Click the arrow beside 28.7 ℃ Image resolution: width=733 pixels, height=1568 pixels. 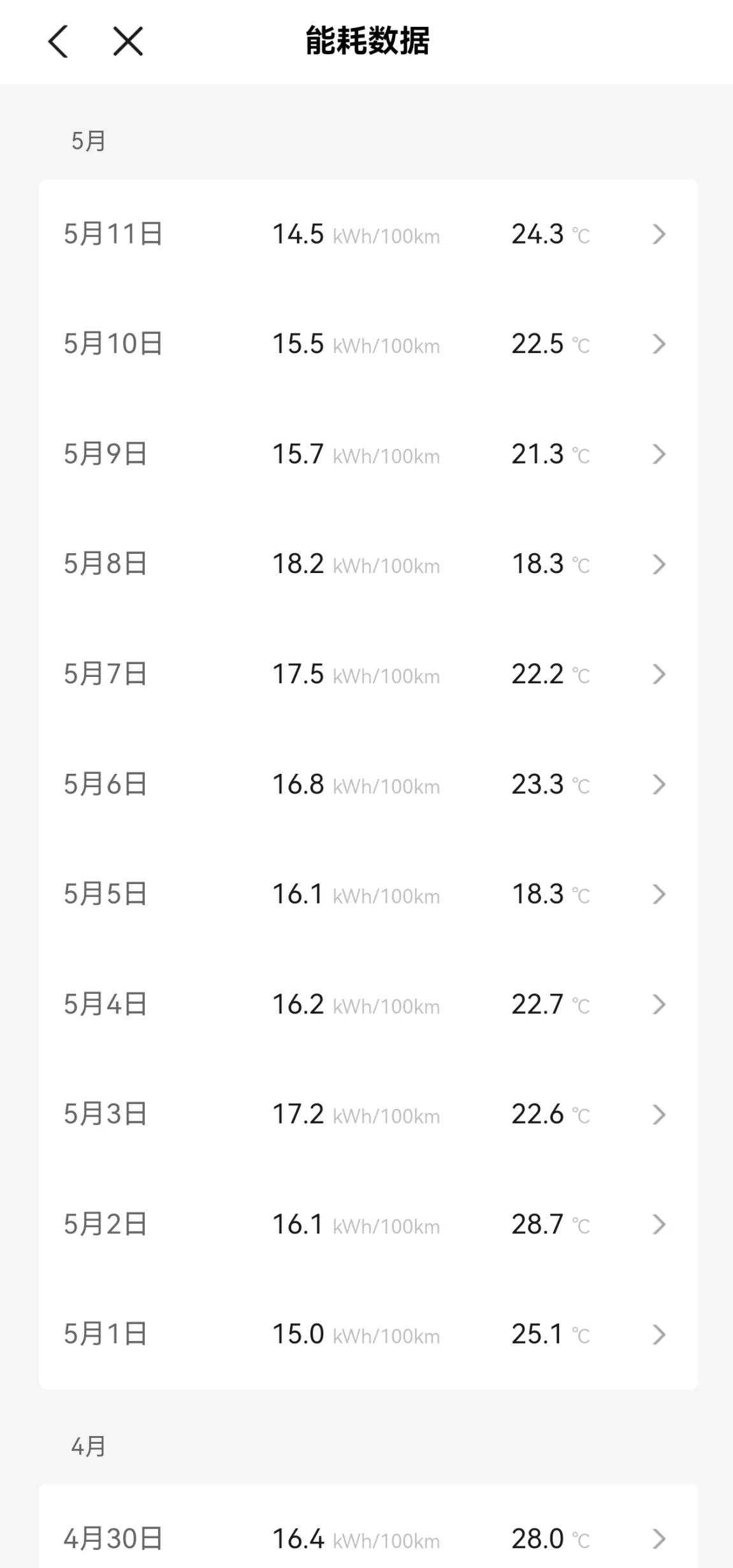point(659,1224)
